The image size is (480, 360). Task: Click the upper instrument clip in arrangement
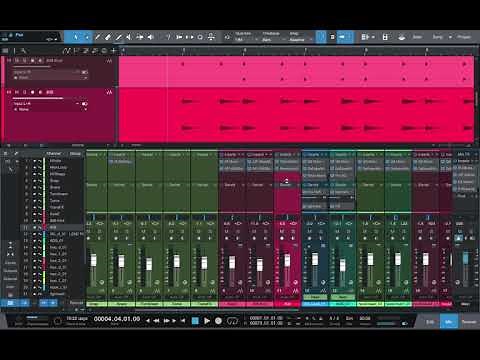[296, 71]
